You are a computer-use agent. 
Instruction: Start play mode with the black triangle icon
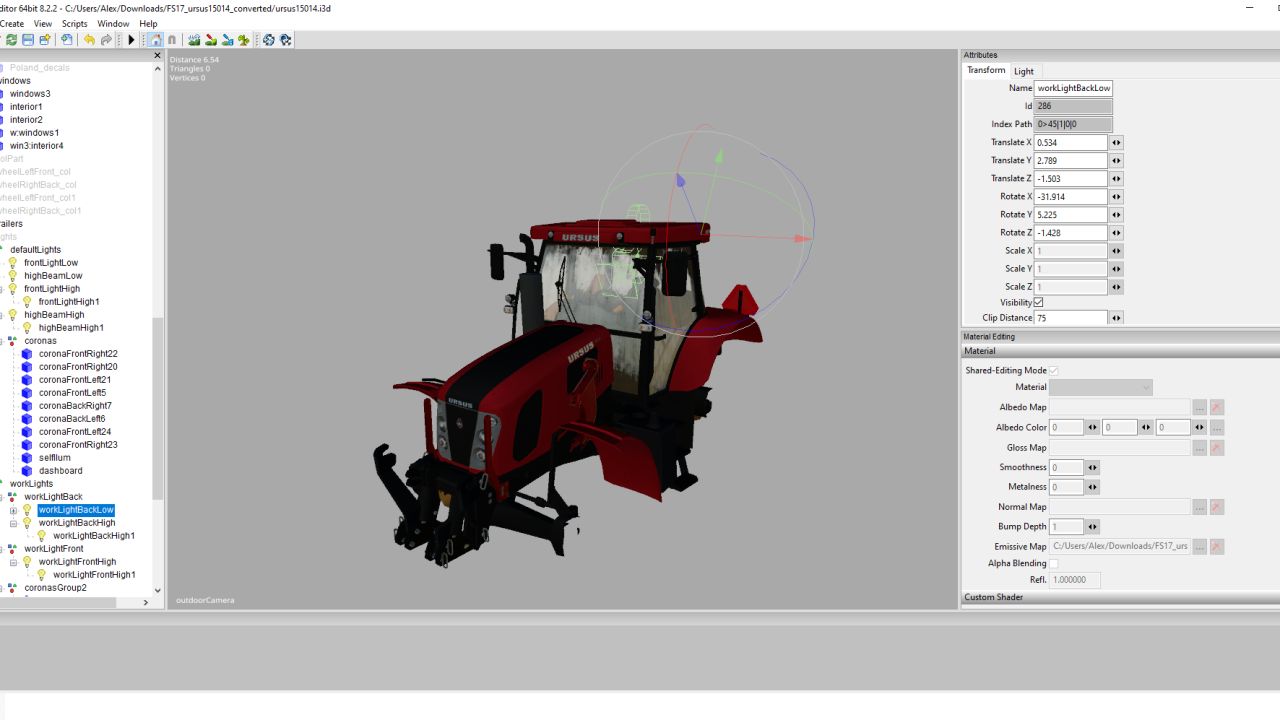(131, 40)
